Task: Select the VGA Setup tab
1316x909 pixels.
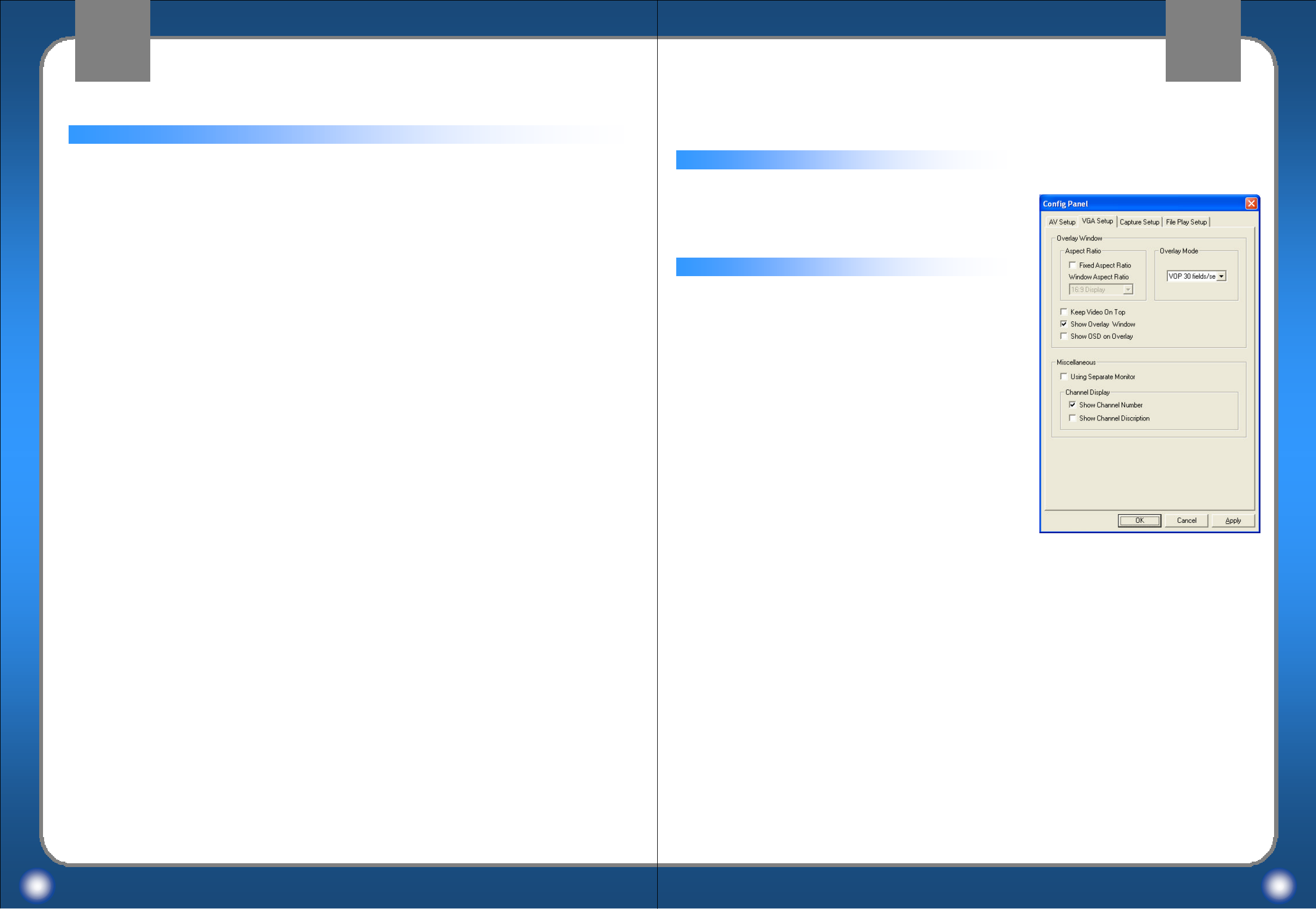Action: pyautogui.click(x=1097, y=221)
